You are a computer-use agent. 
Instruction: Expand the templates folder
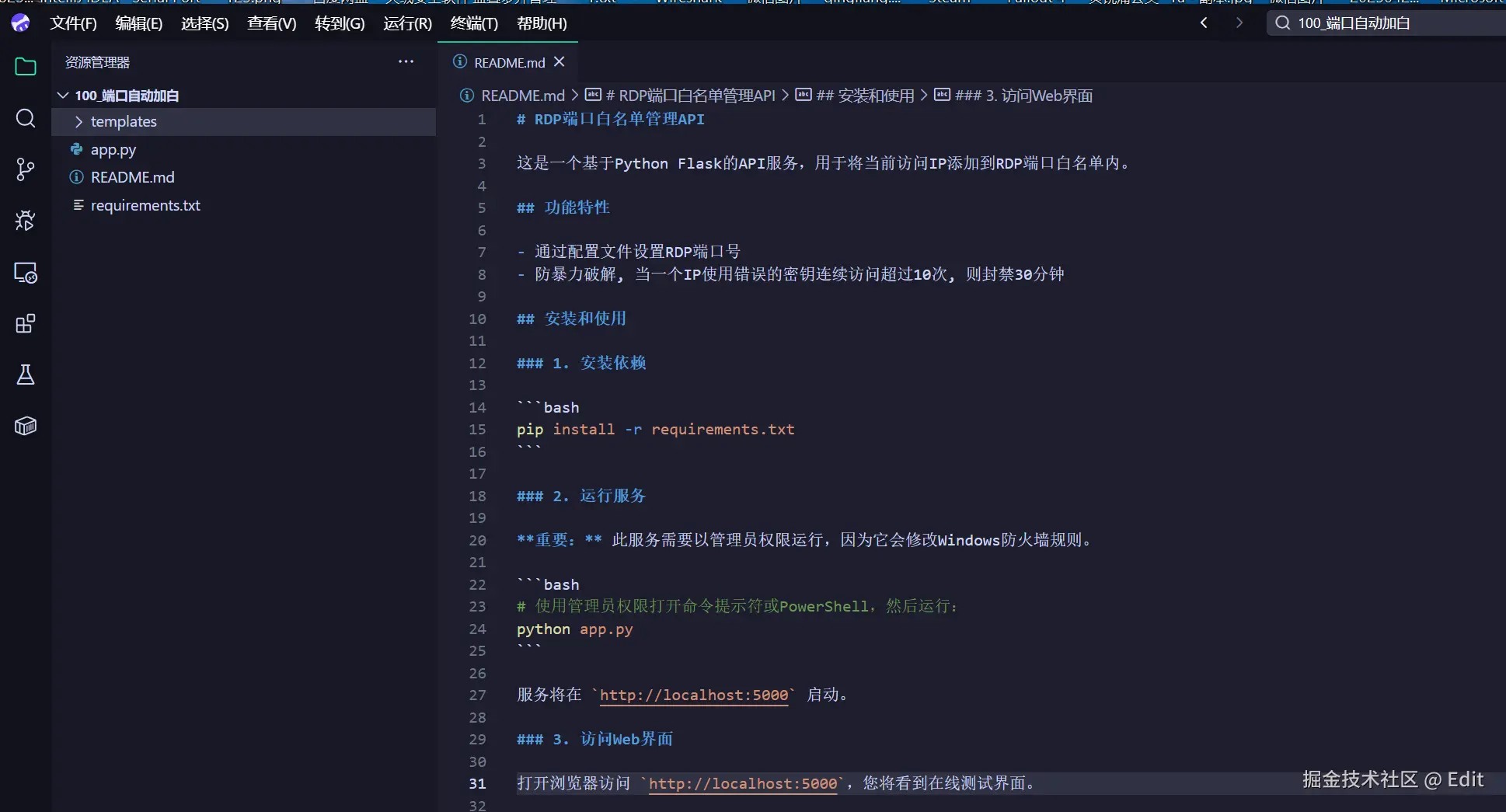[124, 122]
